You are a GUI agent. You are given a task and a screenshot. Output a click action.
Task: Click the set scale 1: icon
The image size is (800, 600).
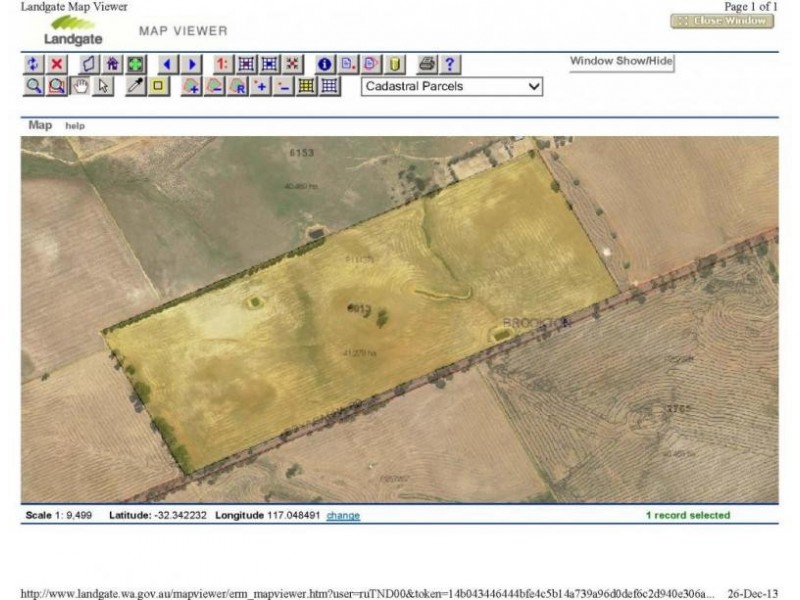click(222, 64)
